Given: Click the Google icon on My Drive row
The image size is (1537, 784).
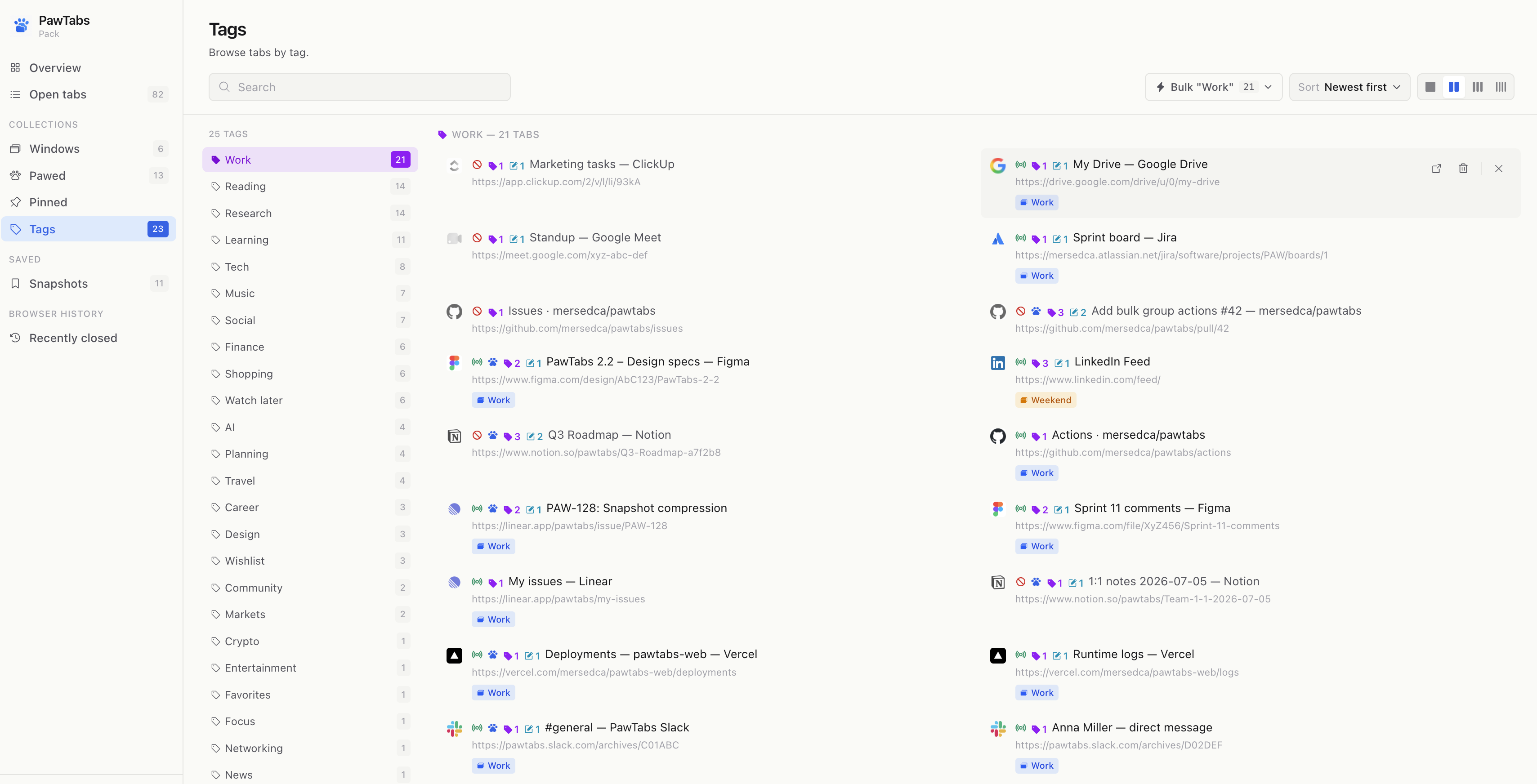Looking at the screenshot, I should pos(998,165).
